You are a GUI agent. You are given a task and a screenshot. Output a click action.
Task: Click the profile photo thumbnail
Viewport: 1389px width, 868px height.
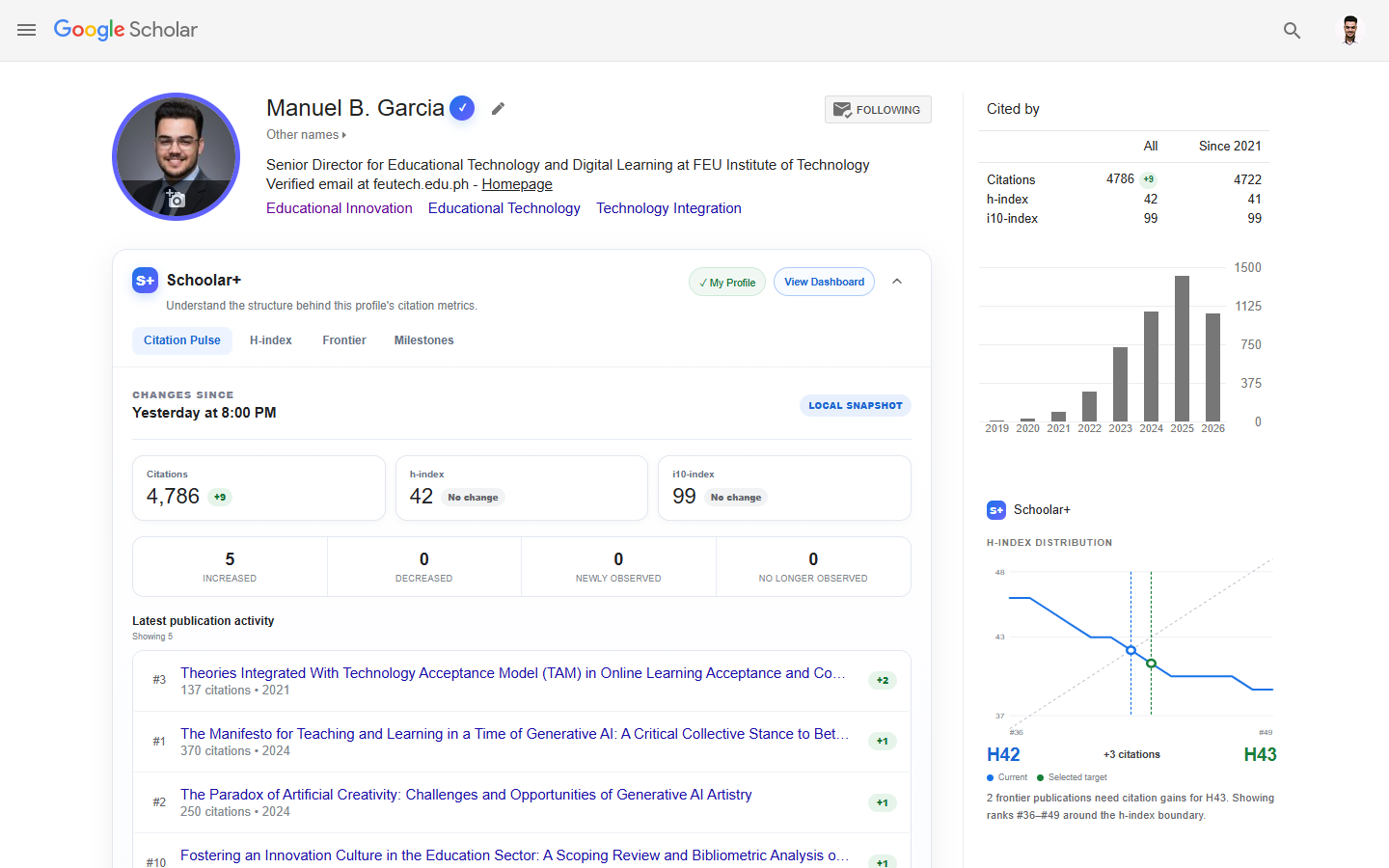(176, 156)
